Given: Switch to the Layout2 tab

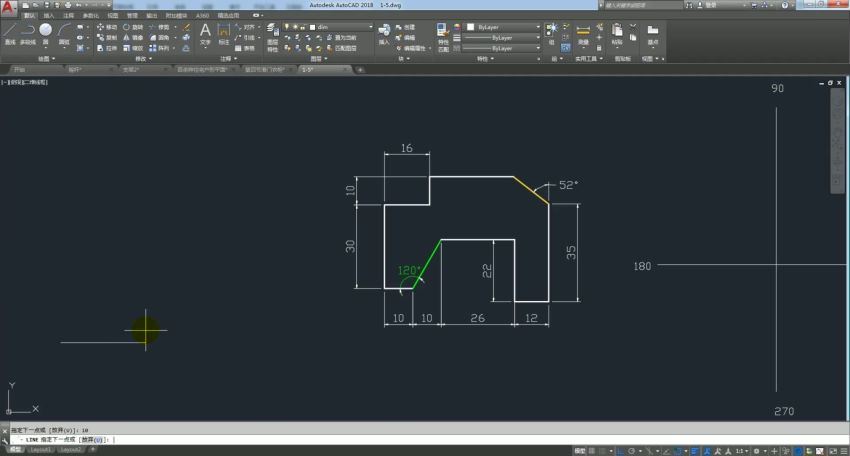Looking at the screenshot, I should coord(70,449).
